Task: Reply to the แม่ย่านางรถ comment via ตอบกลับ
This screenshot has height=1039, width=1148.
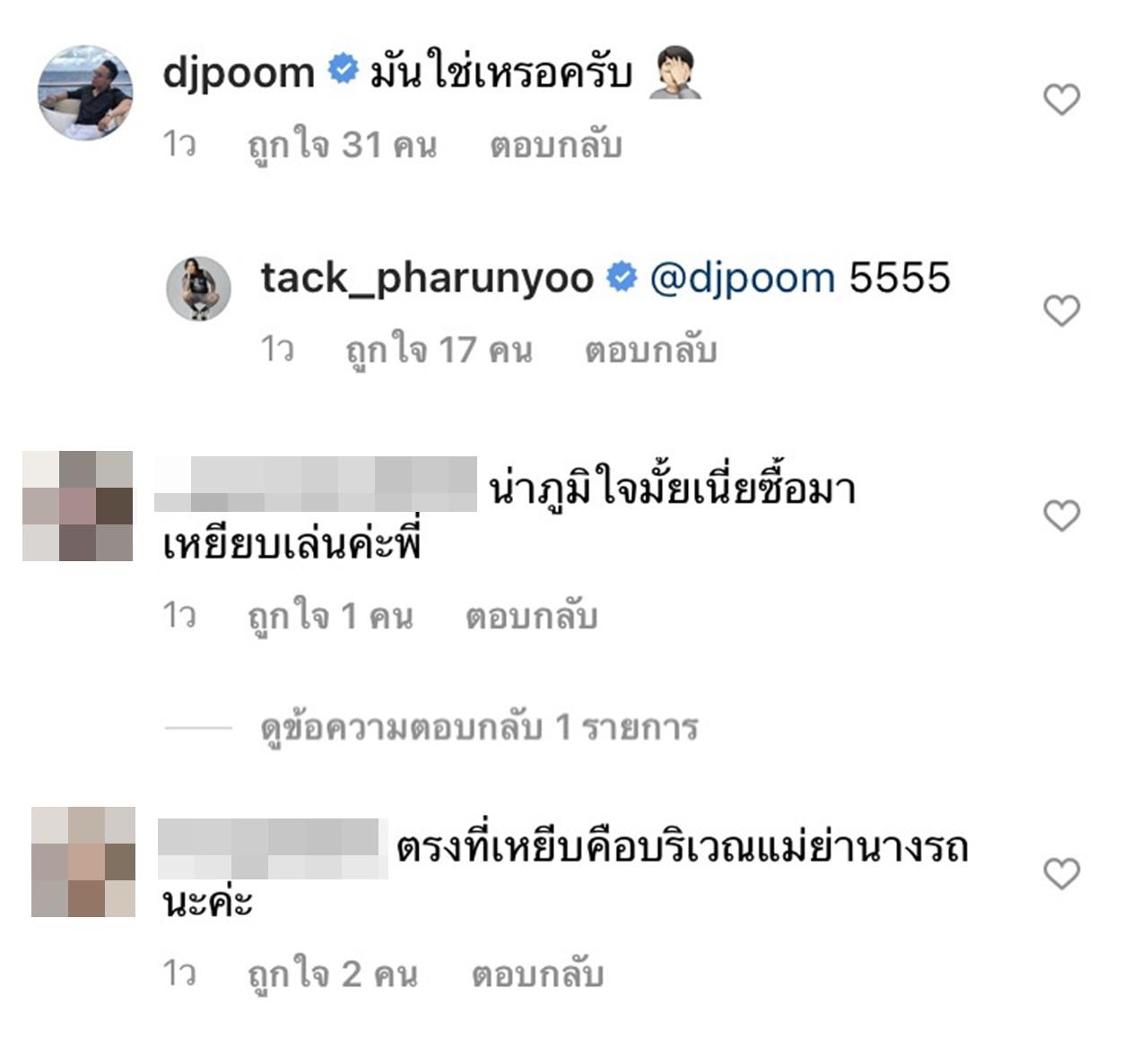Action: coord(538,974)
